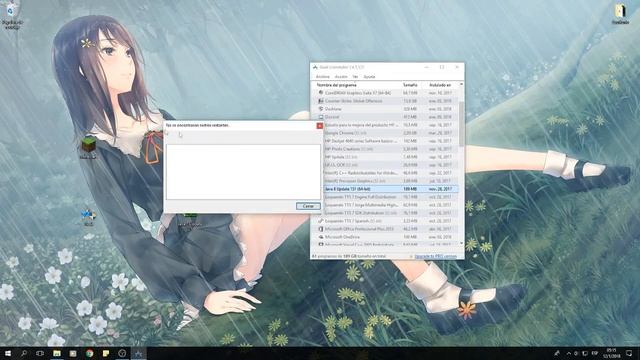
Task: Click the program list vertical scrollbar thumb
Action: pos(461,123)
